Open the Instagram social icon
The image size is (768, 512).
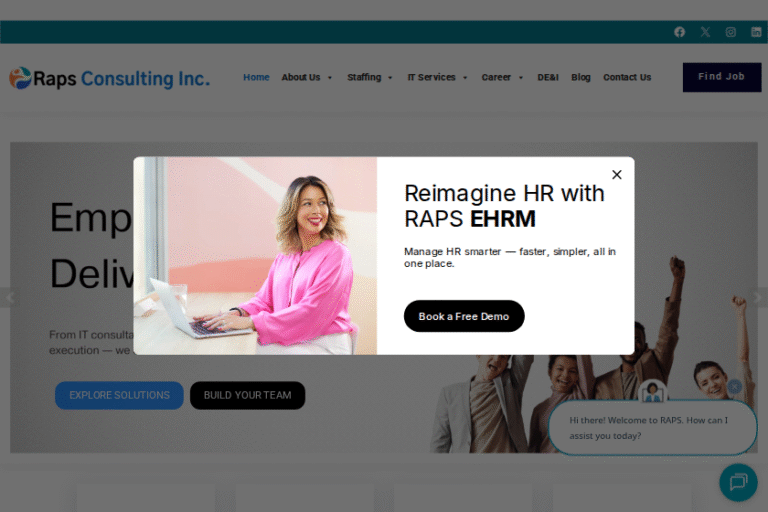[x=731, y=32]
